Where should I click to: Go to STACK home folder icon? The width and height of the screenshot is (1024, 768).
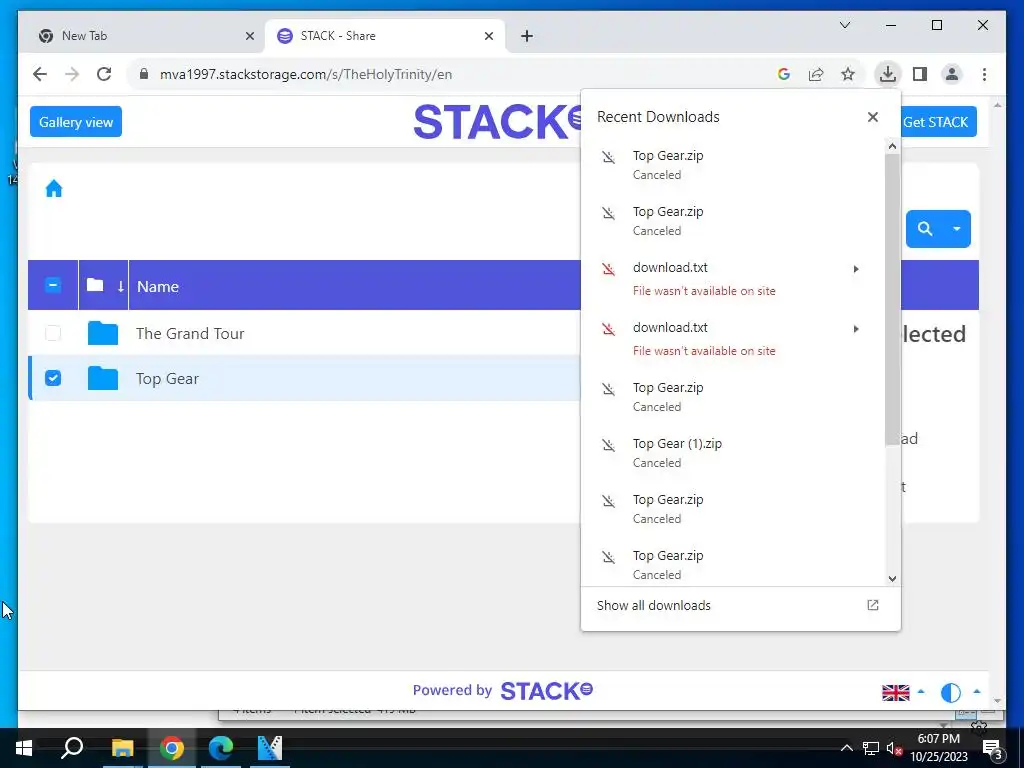click(54, 189)
